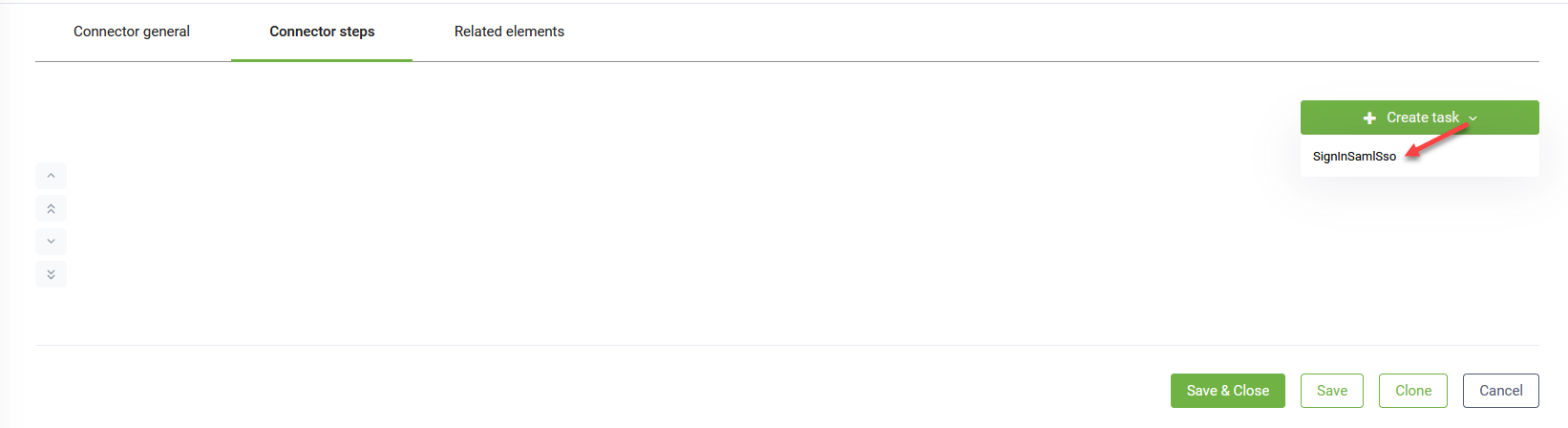Image resolution: width=1568 pixels, height=428 pixels.
Task: Save the connector without closing
Action: click(x=1332, y=391)
